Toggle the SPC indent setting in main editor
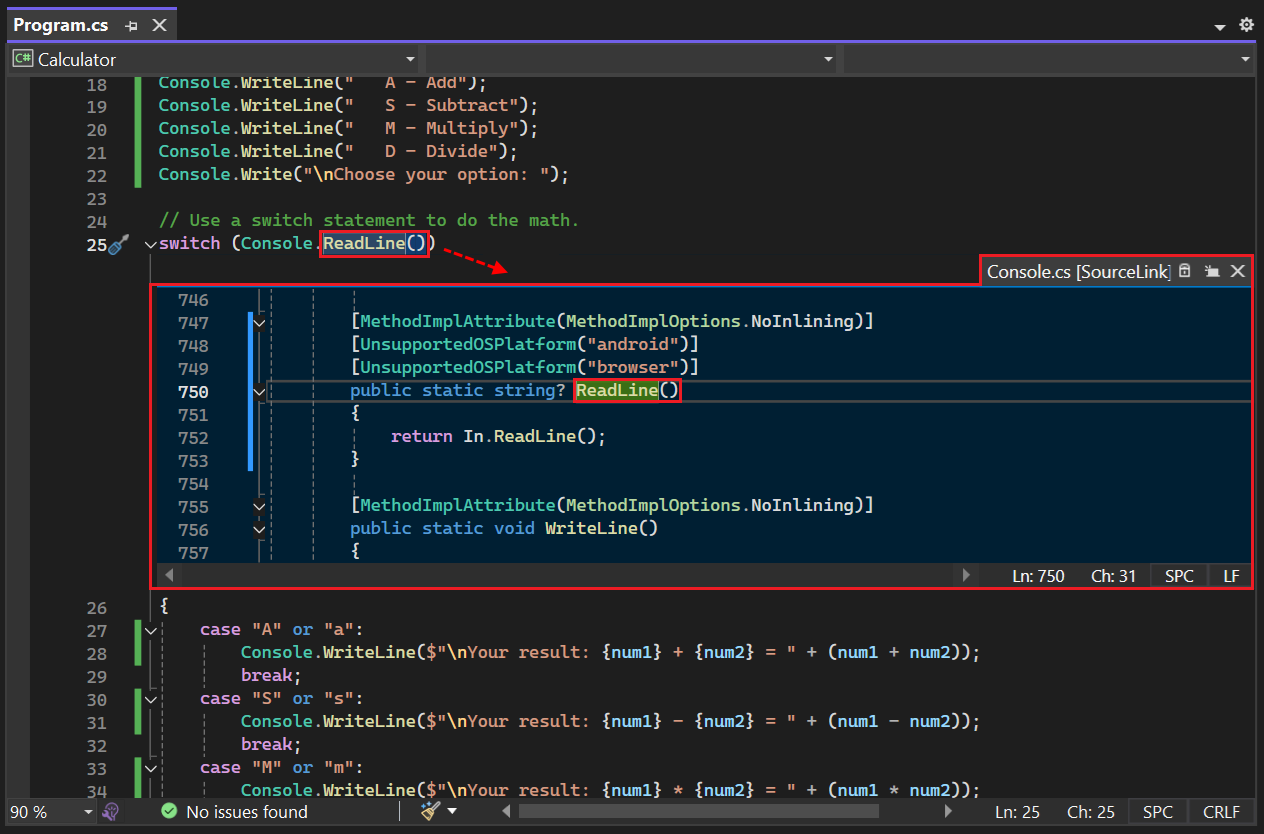Image resolution: width=1264 pixels, height=834 pixels. point(1157,812)
